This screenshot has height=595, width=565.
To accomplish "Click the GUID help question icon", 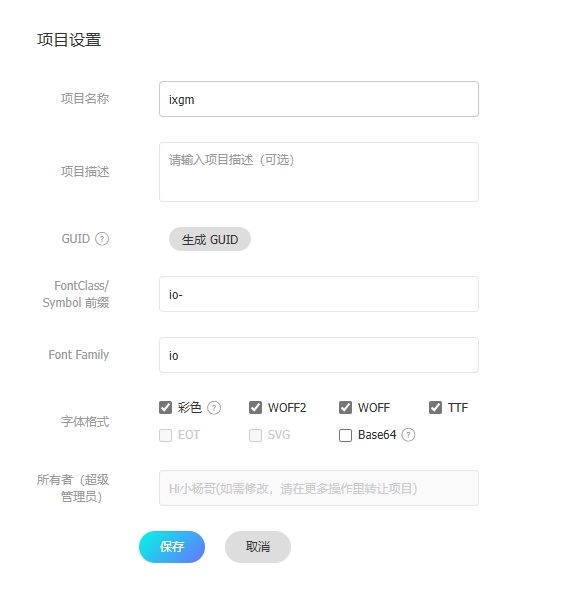I will click(x=102, y=239).
